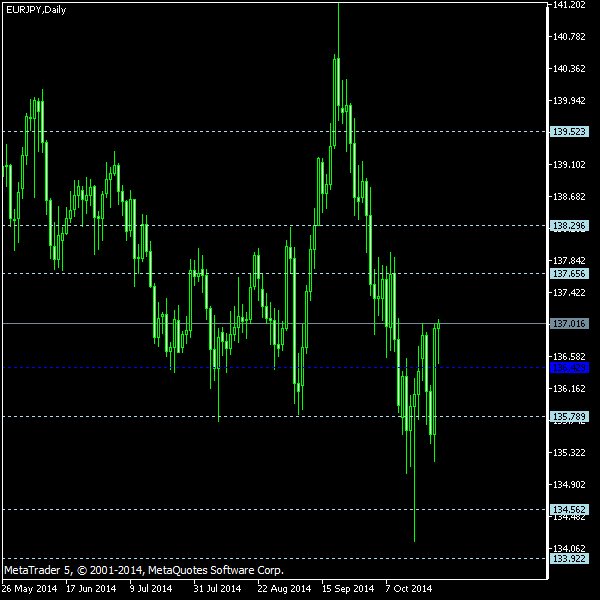The image size is (600, 600).
Task: Click the 136.582 price scale value
Action: (569, 357)
